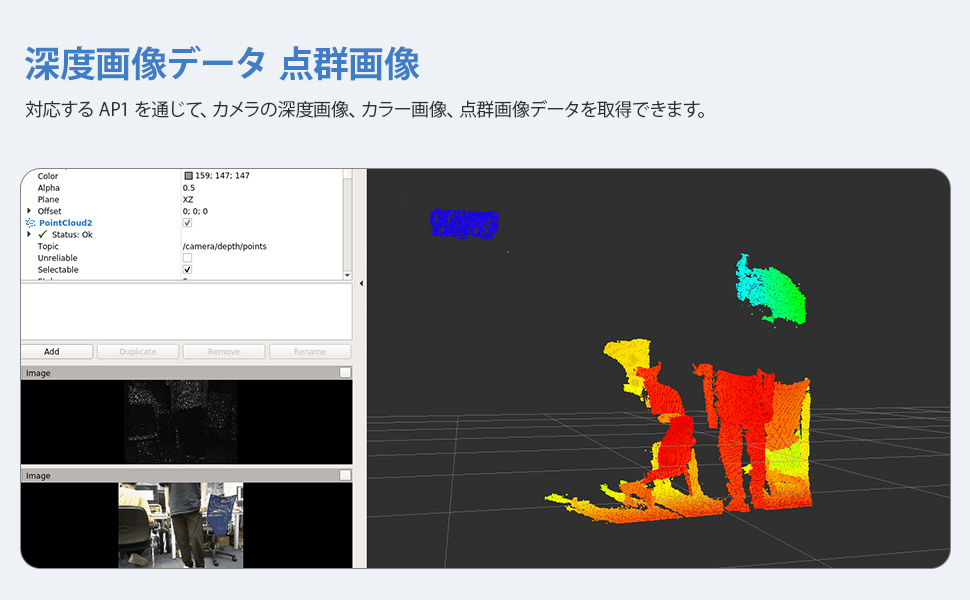Select the Plane value XZ
Viewport: 970px width, 600px height.
pos(188,199)
